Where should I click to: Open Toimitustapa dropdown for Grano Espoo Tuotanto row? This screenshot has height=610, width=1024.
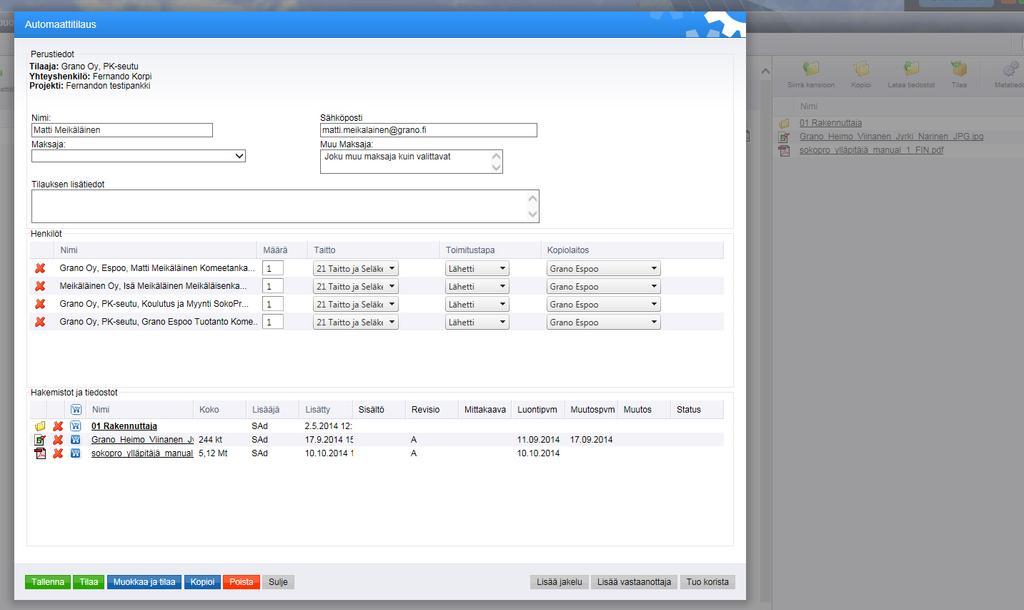click(477, 322)
